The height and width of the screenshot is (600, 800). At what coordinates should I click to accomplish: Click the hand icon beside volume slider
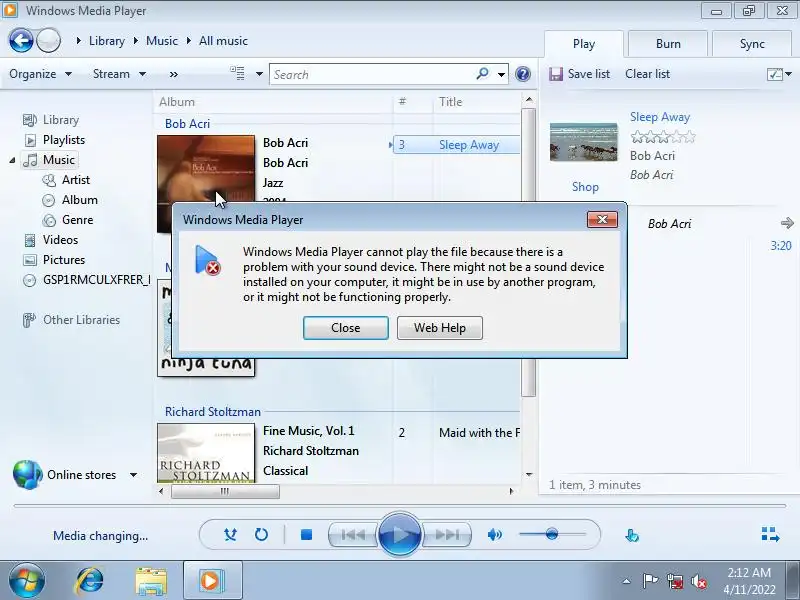pyautogui.click(x=632, y=535)
